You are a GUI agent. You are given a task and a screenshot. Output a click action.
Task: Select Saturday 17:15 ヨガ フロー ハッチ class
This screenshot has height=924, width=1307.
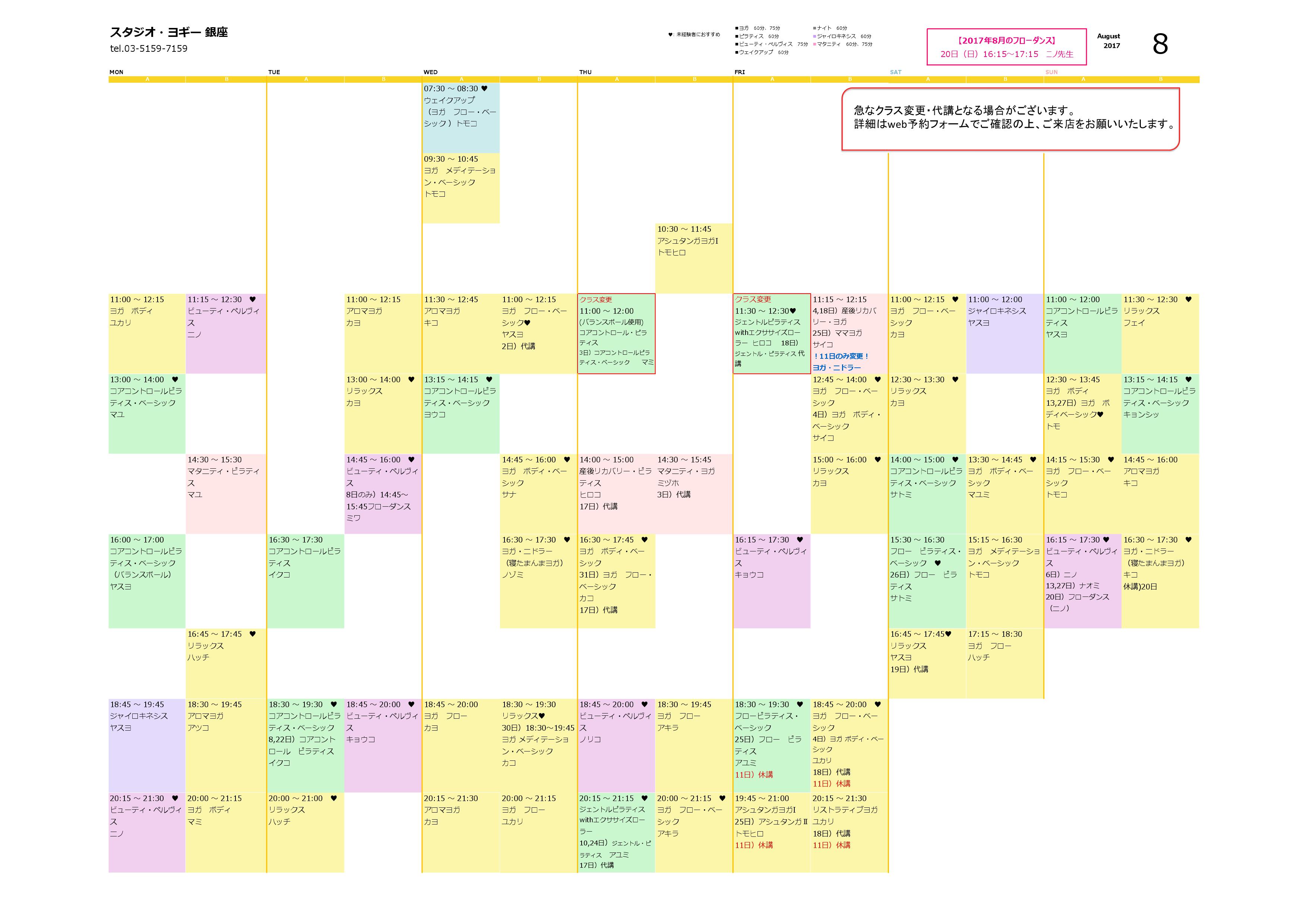[1005, 663]
